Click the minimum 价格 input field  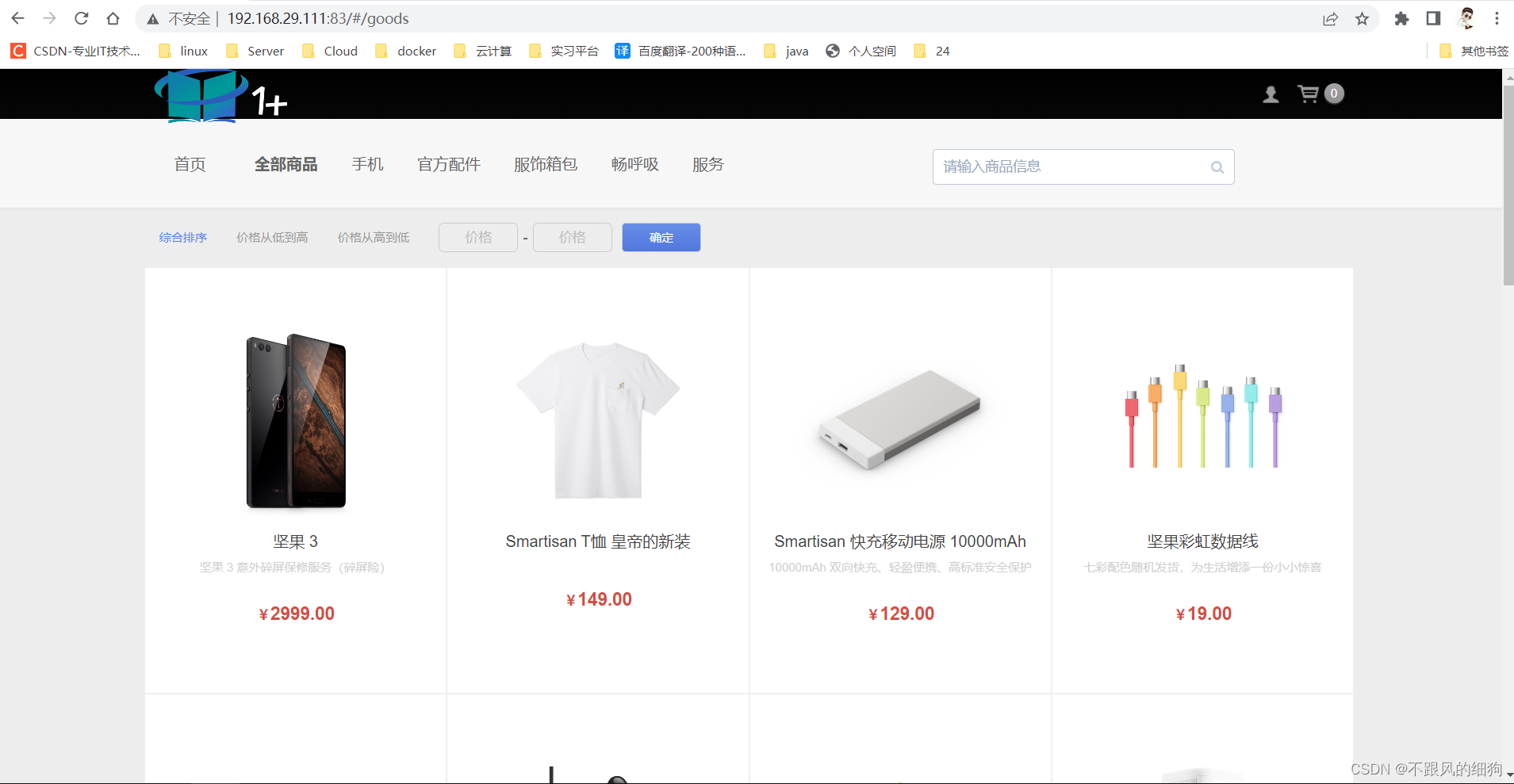tap(478, 237)
